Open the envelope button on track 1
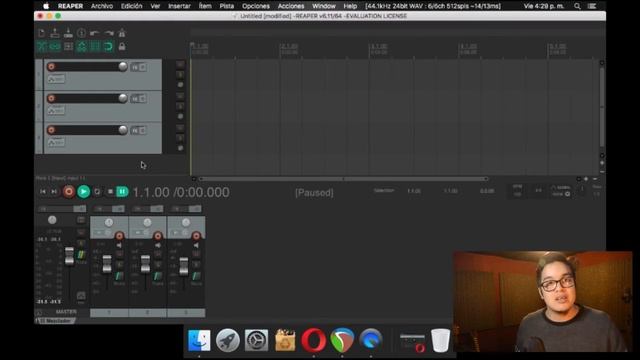 tap(56, 79)
